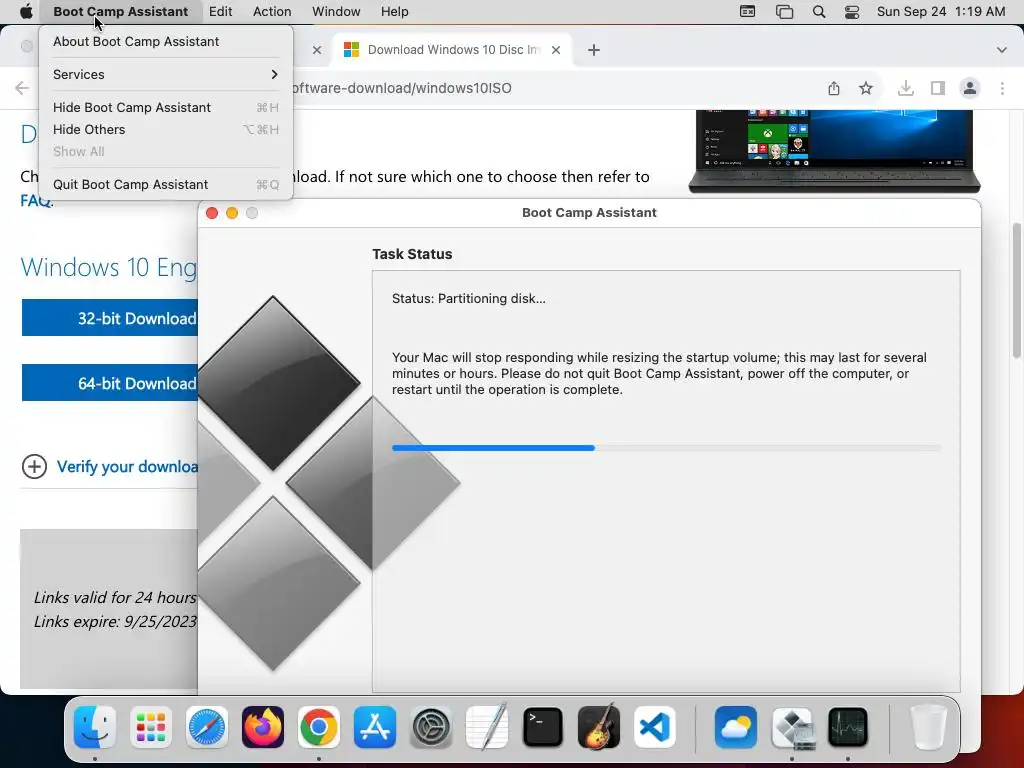The image size is (1024, 768).
Task: Click 32-bit Download button
Action: coord(110,318)
